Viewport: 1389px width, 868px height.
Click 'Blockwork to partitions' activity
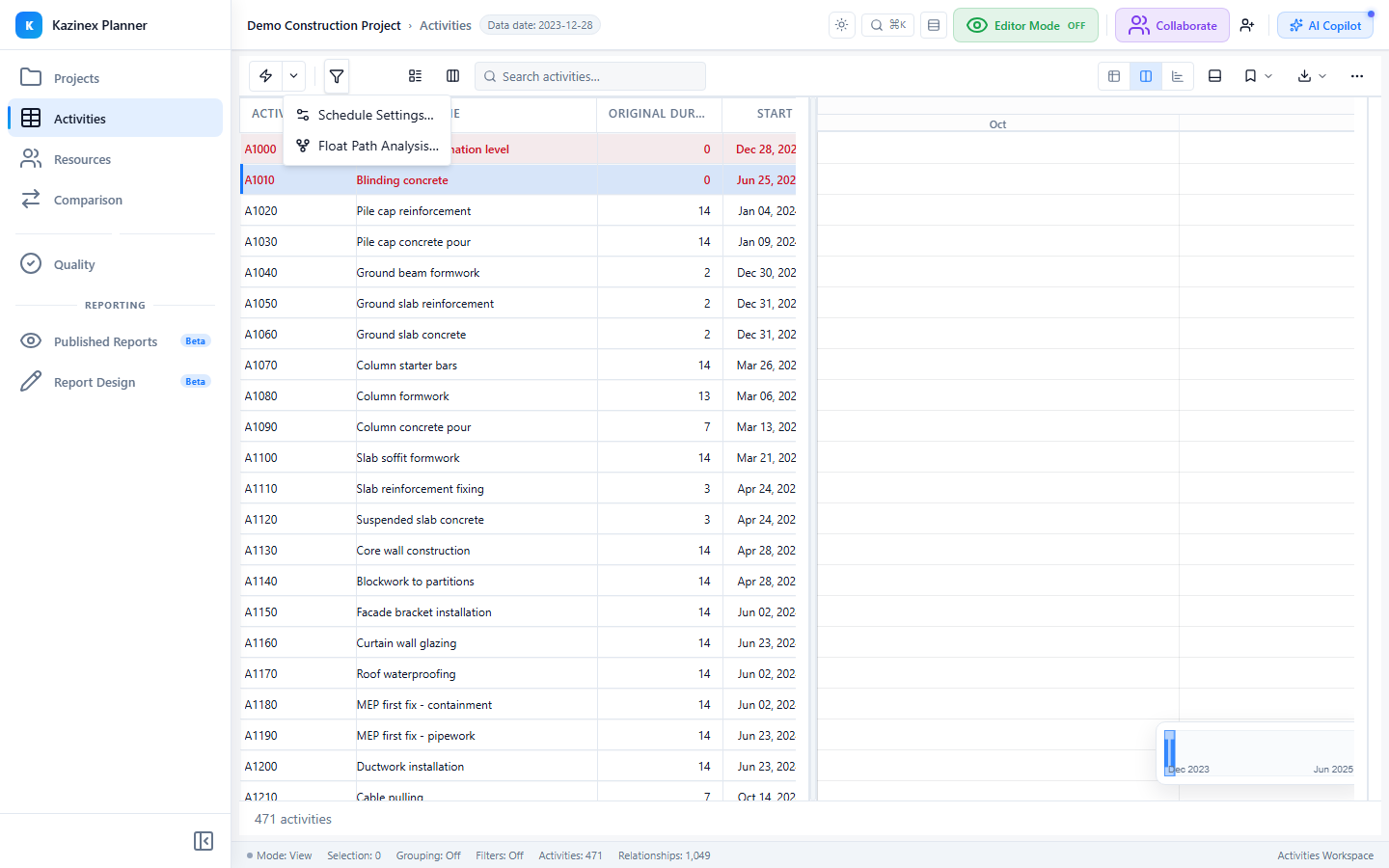click(x=415, y=582)
